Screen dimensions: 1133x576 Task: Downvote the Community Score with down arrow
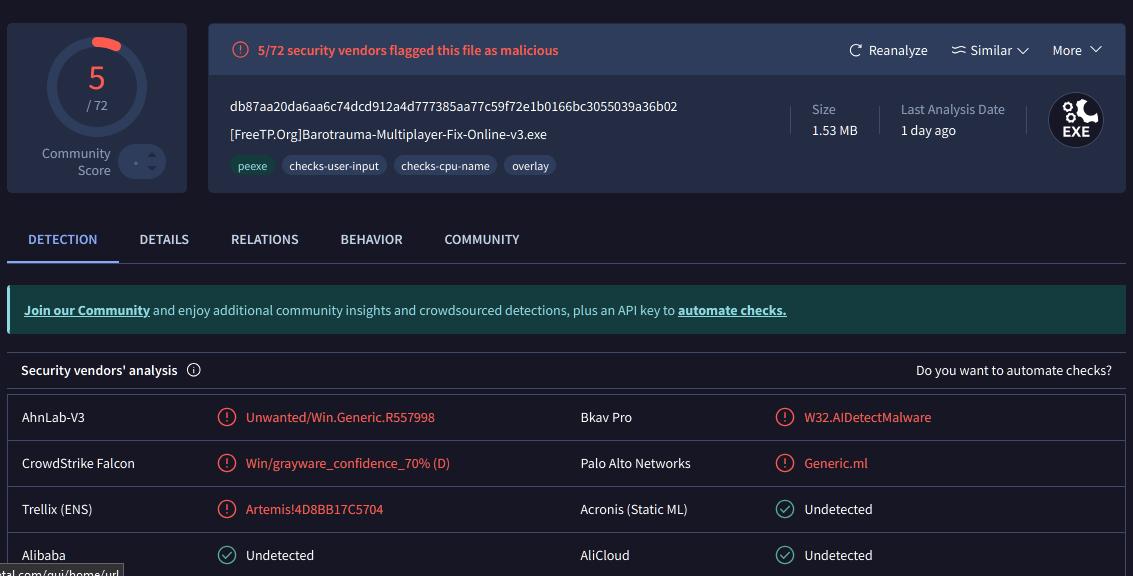152,168
